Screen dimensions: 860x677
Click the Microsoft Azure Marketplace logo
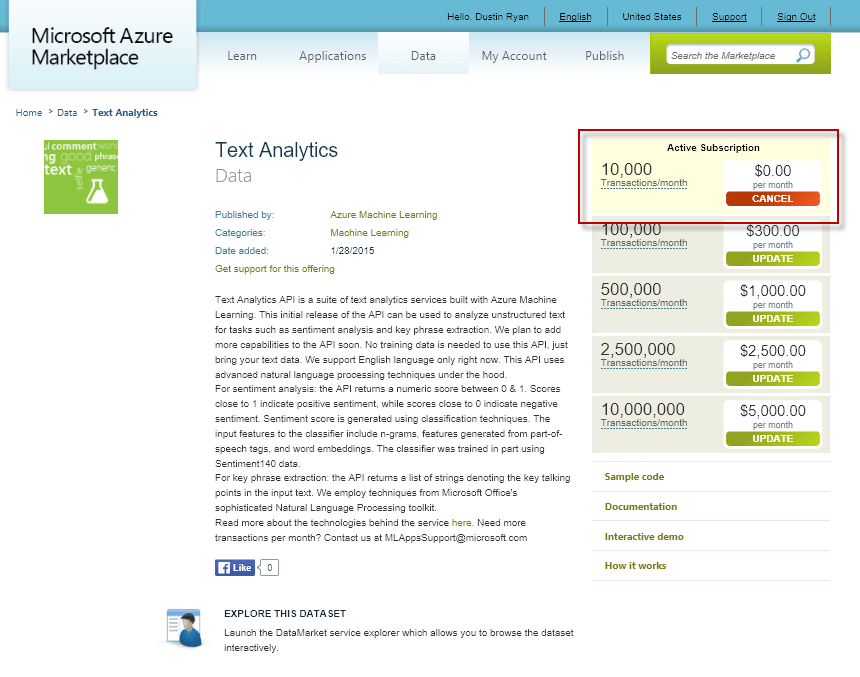(103, 46)
